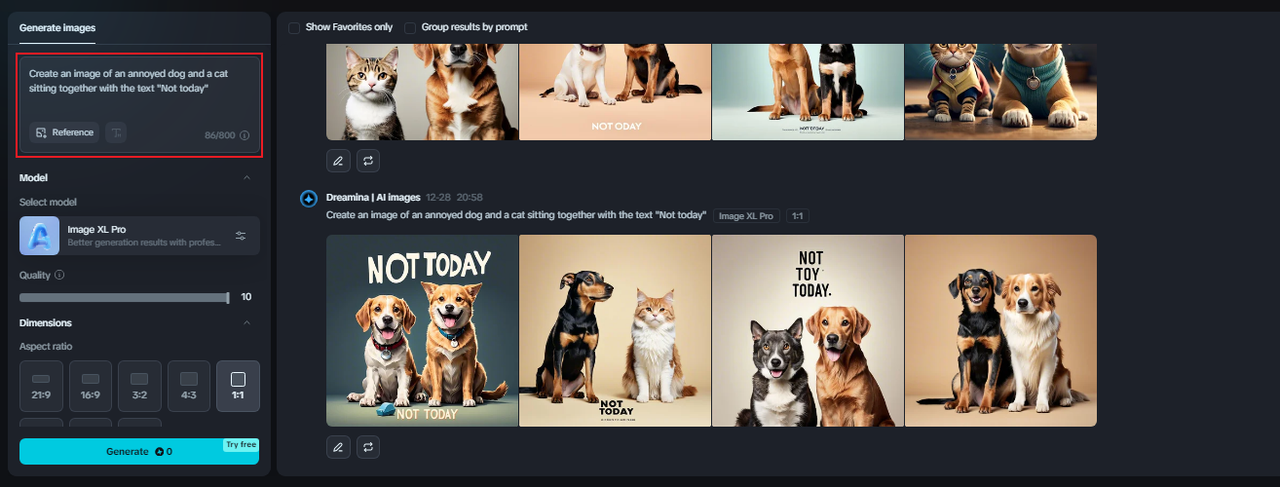Select the 1:1 aspect ratio
This screenshot has width=1280, height=487.
click(x=238, y=386)
